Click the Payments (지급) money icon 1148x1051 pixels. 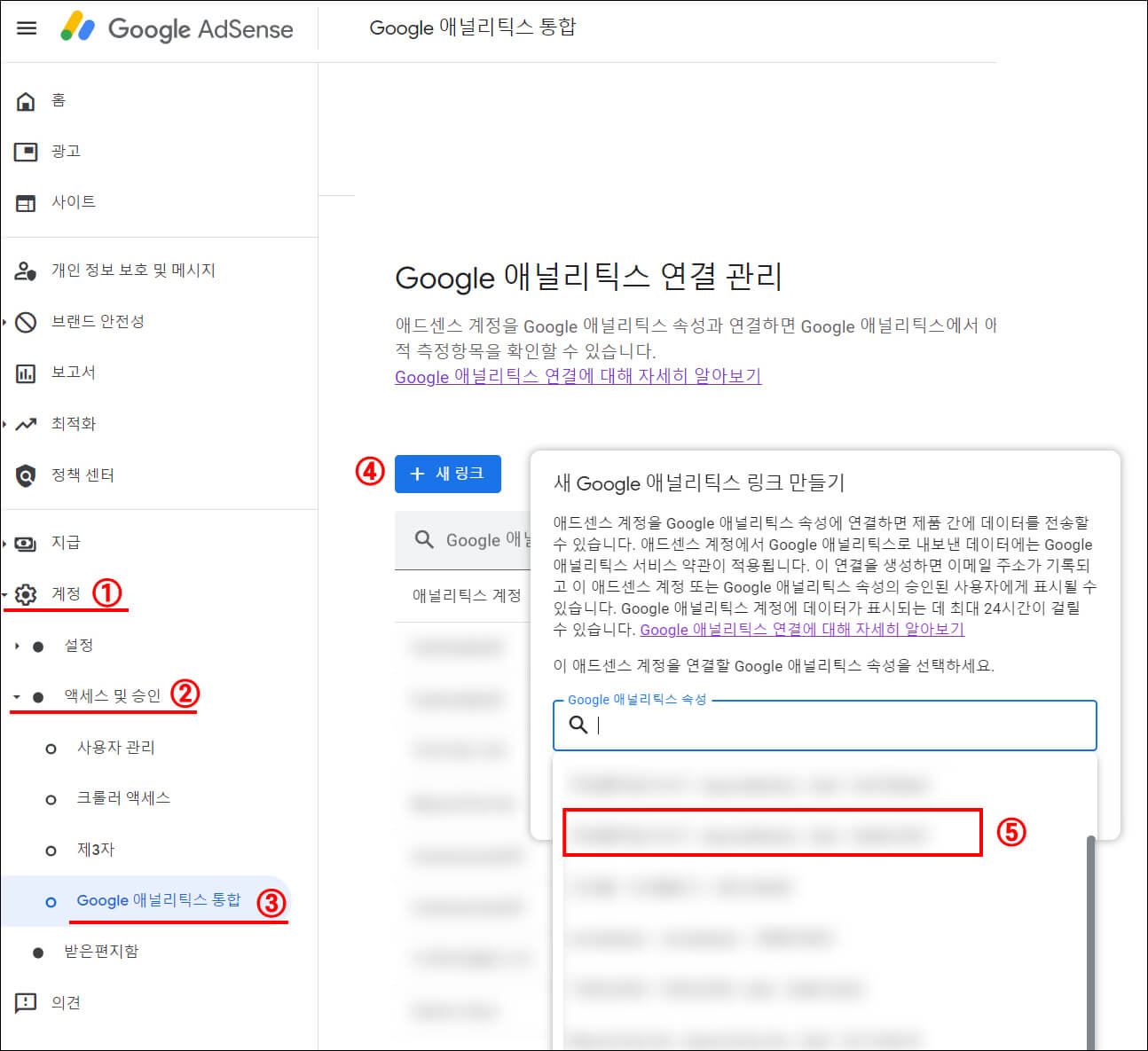[26, 543]
